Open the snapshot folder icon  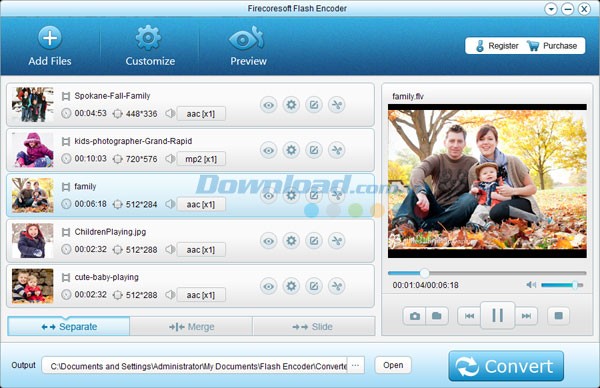click(437, 316)
